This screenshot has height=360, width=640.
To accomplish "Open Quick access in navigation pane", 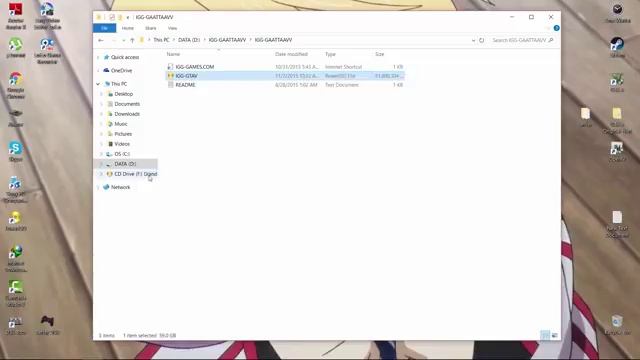I will pyautogui.click(x=125, y=57).
